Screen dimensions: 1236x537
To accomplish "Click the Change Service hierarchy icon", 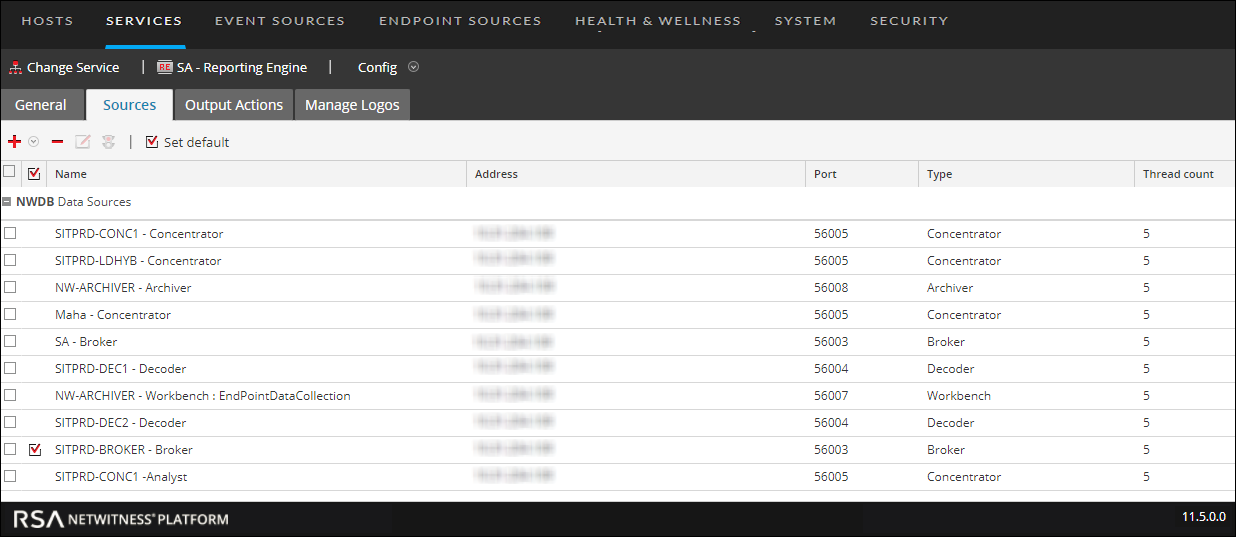I will (x=15, y=68).
